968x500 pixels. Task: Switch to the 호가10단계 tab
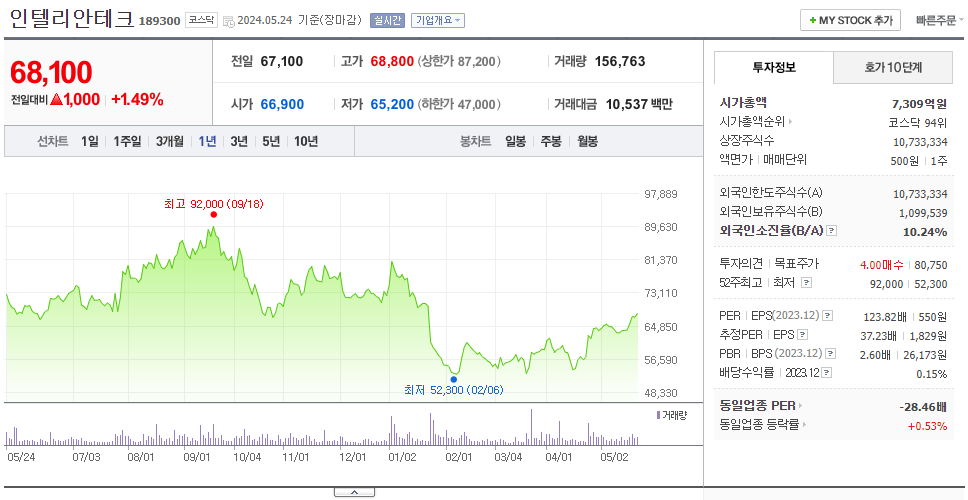pos(893,67)
